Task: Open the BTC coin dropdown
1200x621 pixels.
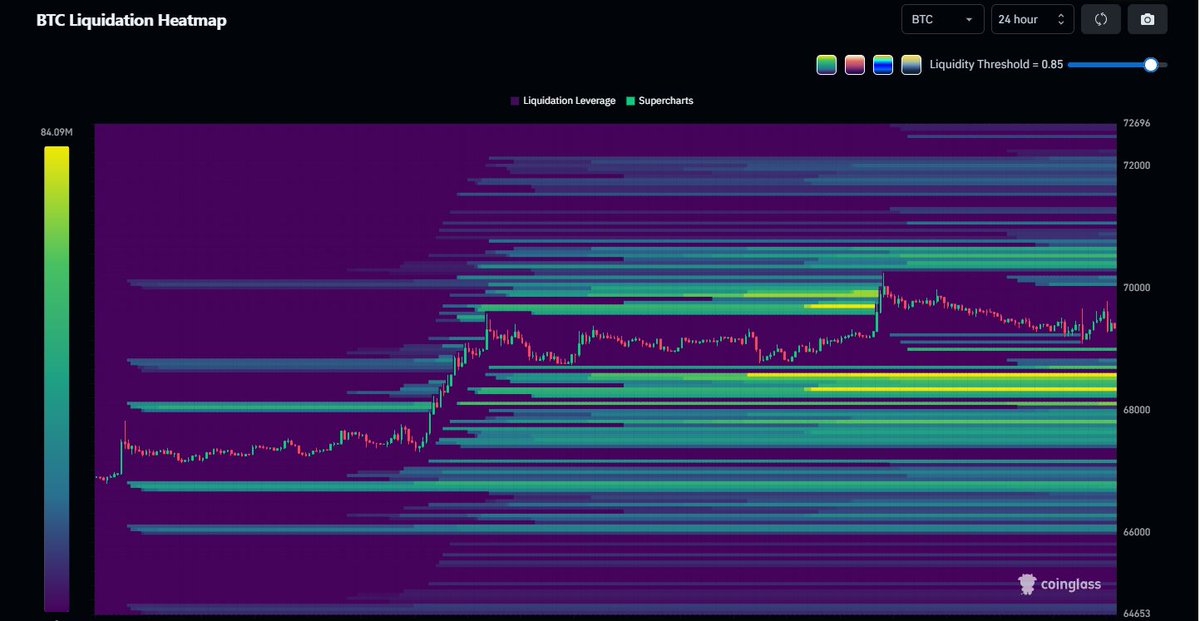Action: [x=942, y=19]
